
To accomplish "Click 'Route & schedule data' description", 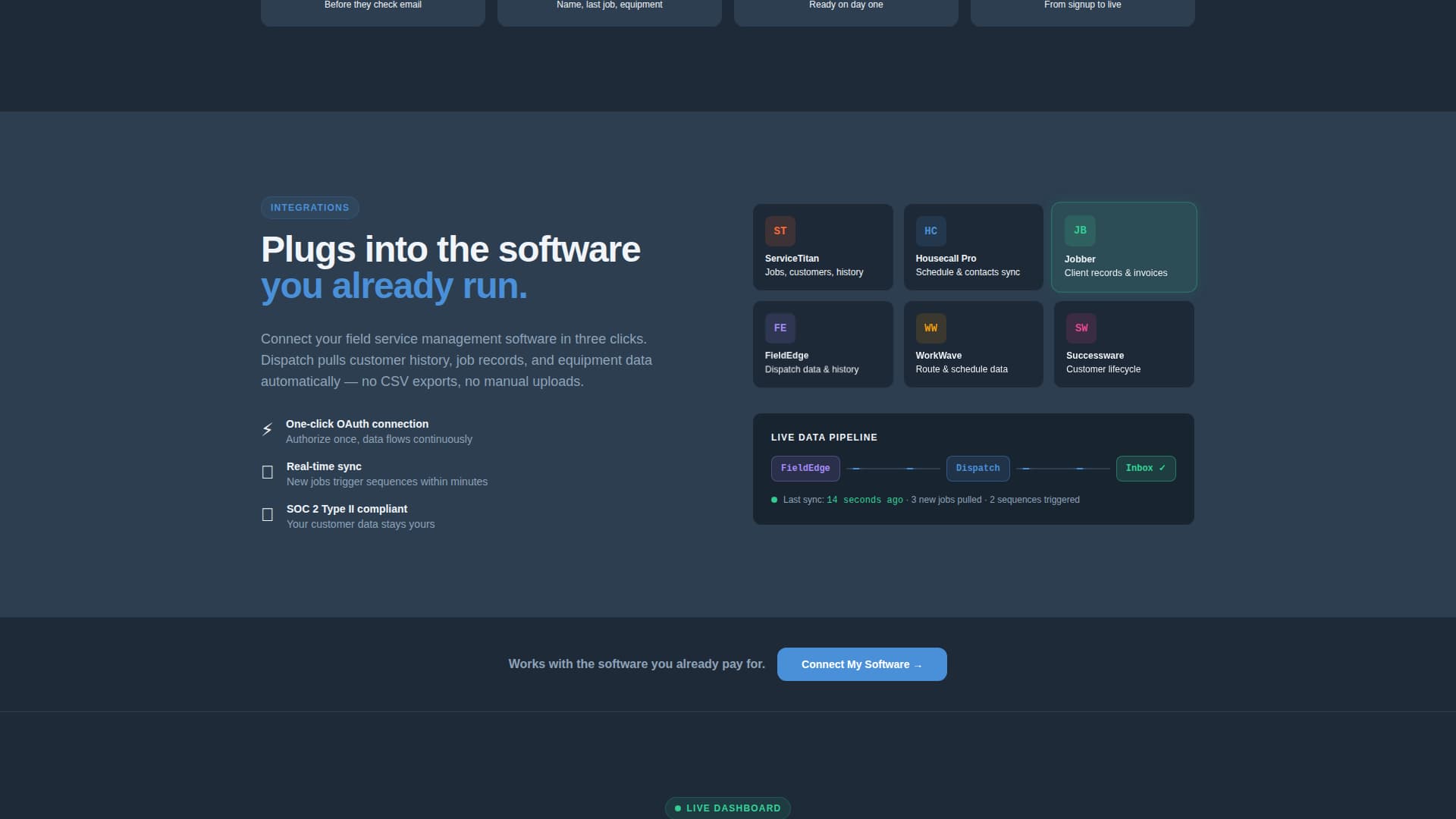I will (x=962, y=369).
